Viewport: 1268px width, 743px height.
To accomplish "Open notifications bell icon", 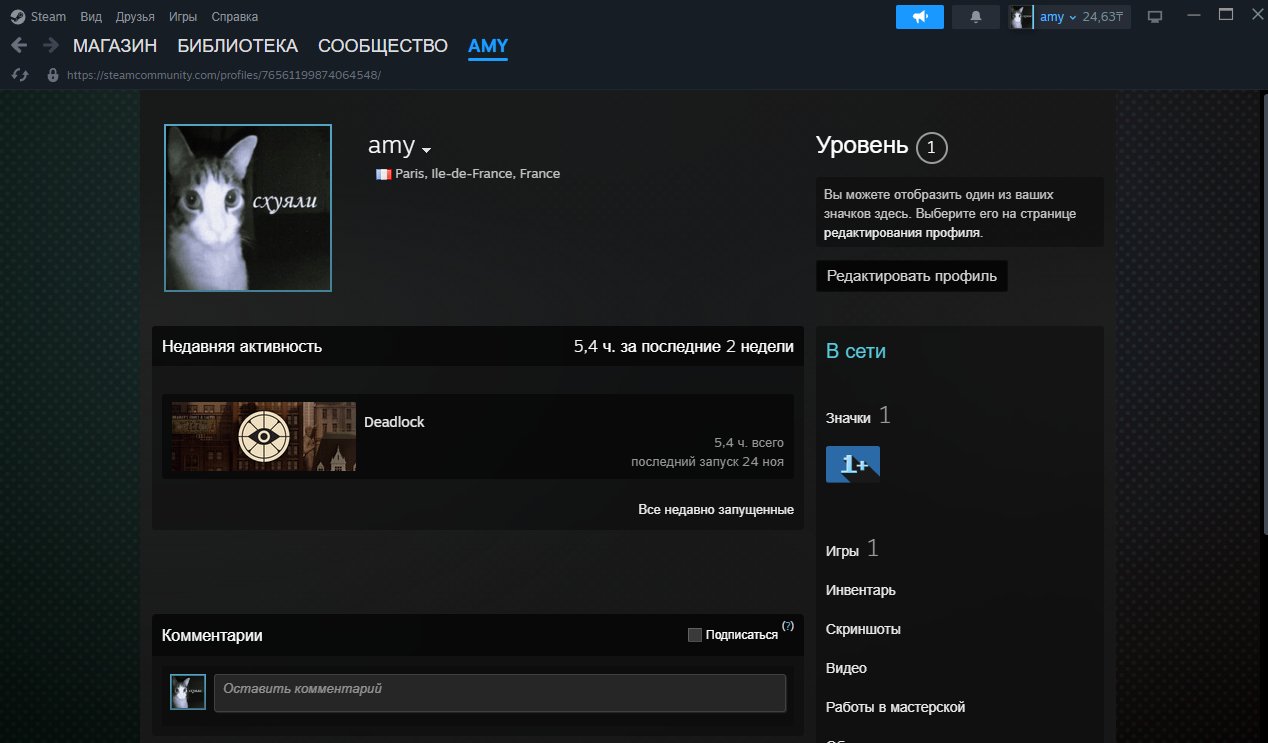I will coord(976,17).
